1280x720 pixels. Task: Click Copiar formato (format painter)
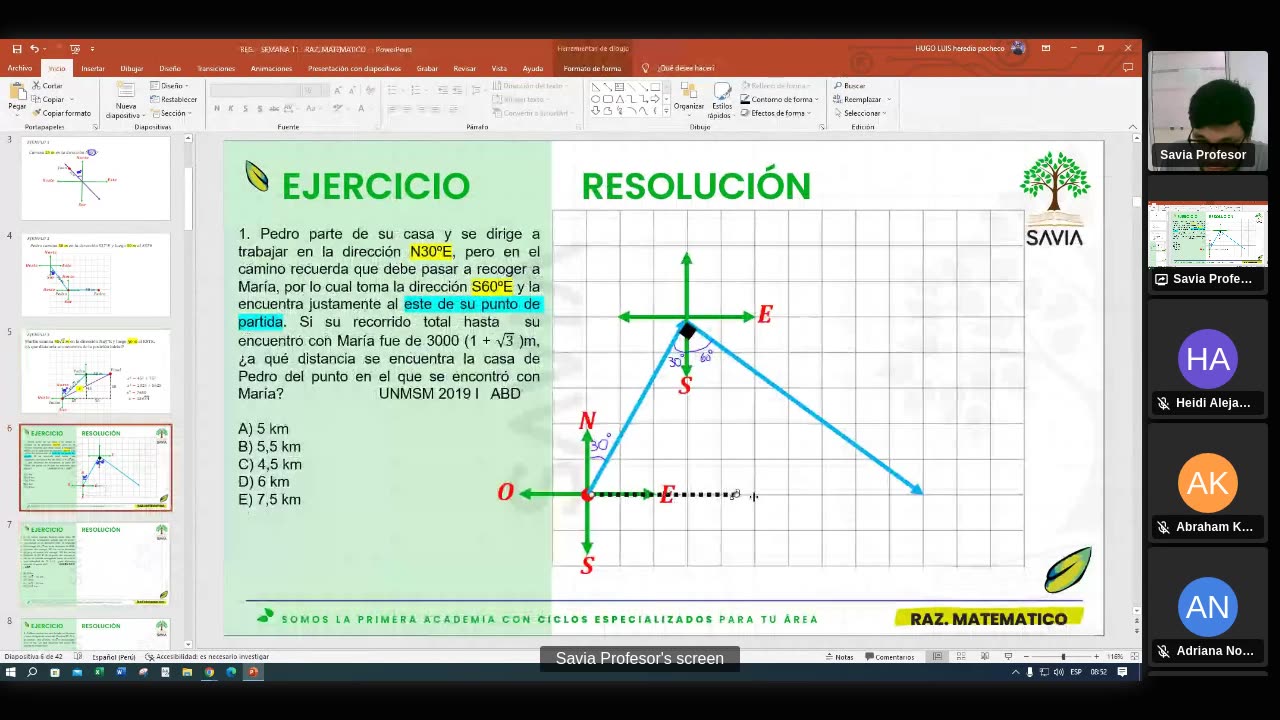(61, 113)
